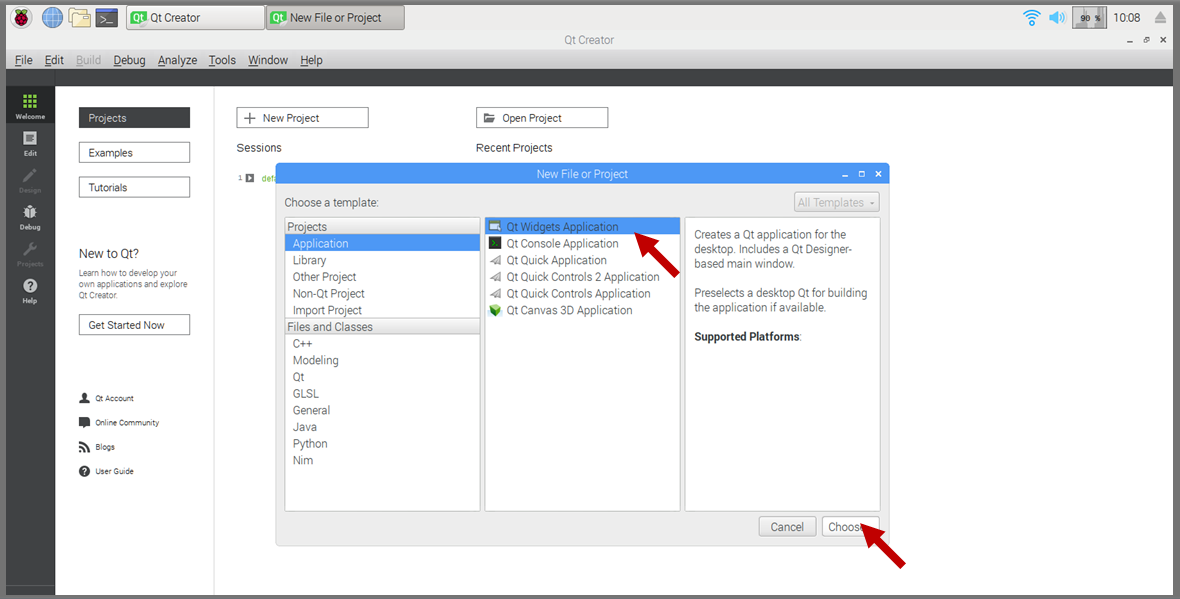Switch to Qt Creator taskbar window
The width and height of the screenshot is (1180, 599).
[x=195, y=17]
